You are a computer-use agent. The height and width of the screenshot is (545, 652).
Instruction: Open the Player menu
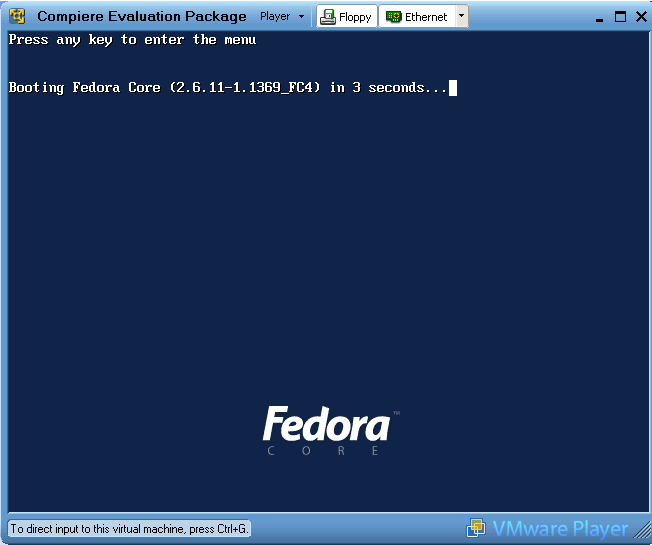(x=275, y=17)
